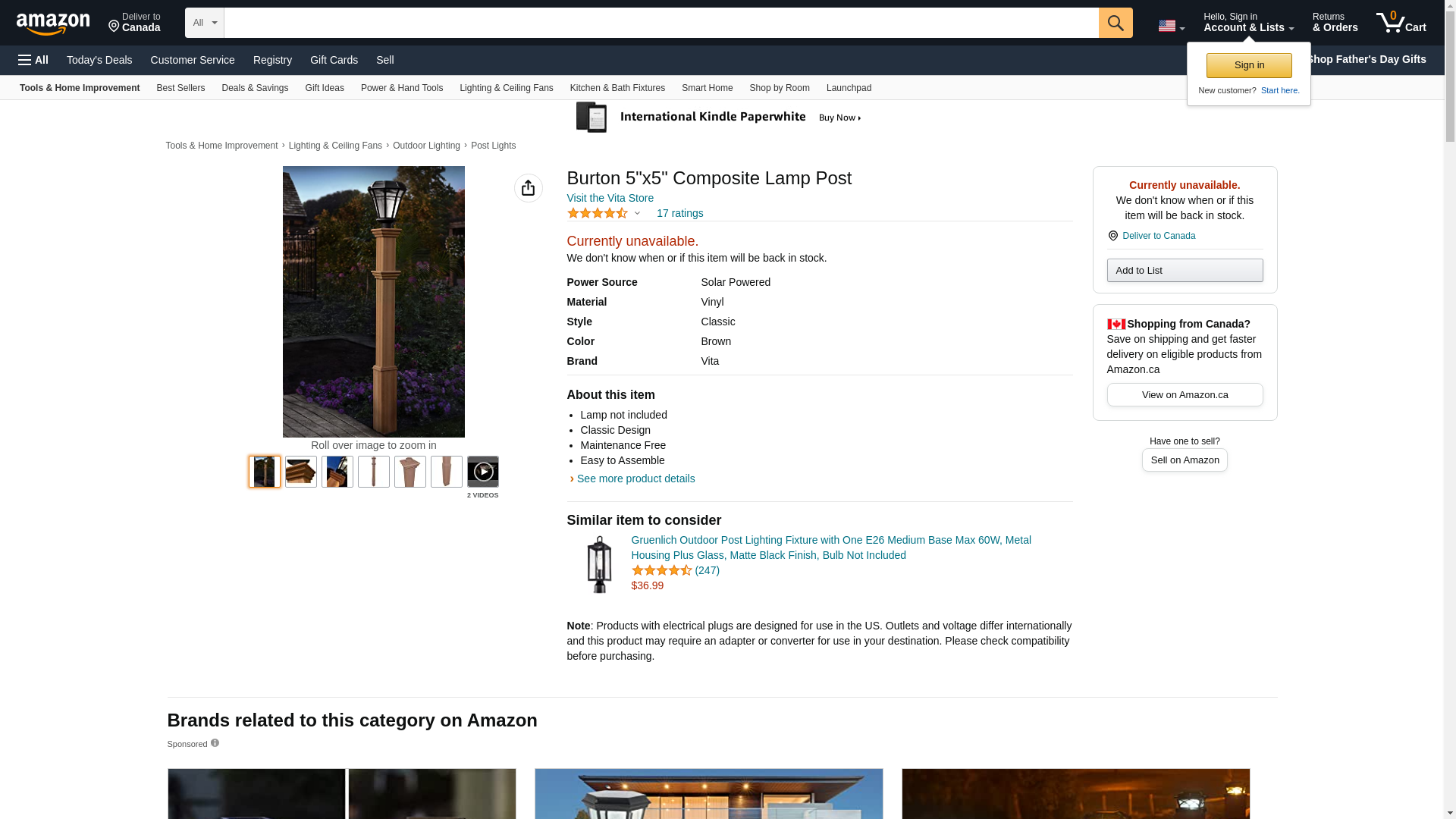Open the All hamburger menu
This screenshot has height=819, width=1456.
33,60
